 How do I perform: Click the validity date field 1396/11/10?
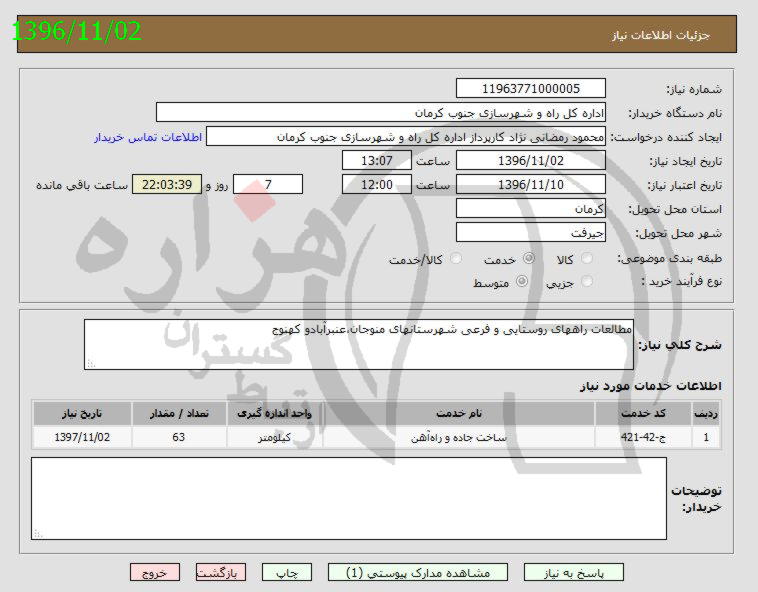click(531, 185)
